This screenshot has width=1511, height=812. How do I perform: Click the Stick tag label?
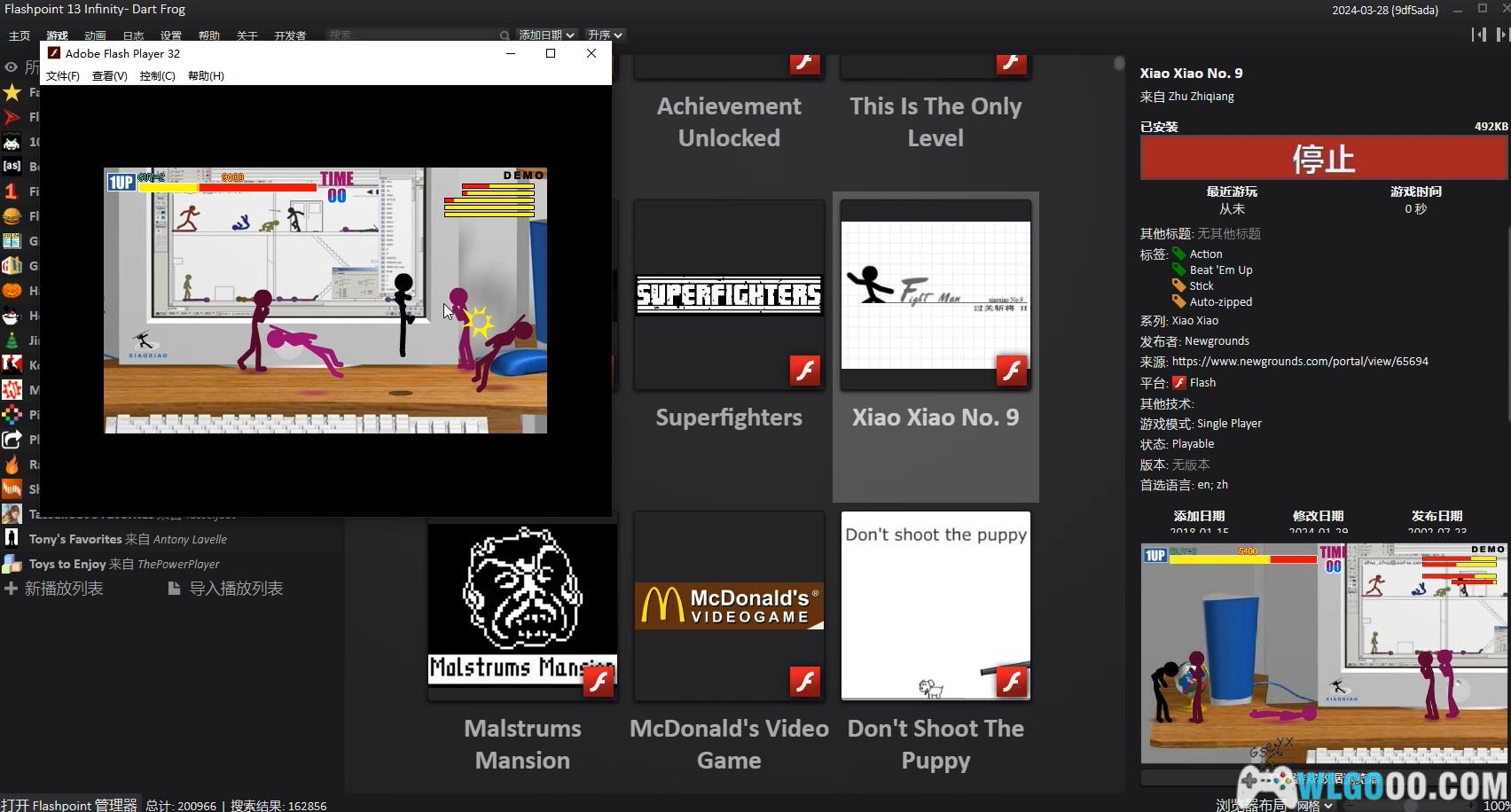pos(1202,286)
